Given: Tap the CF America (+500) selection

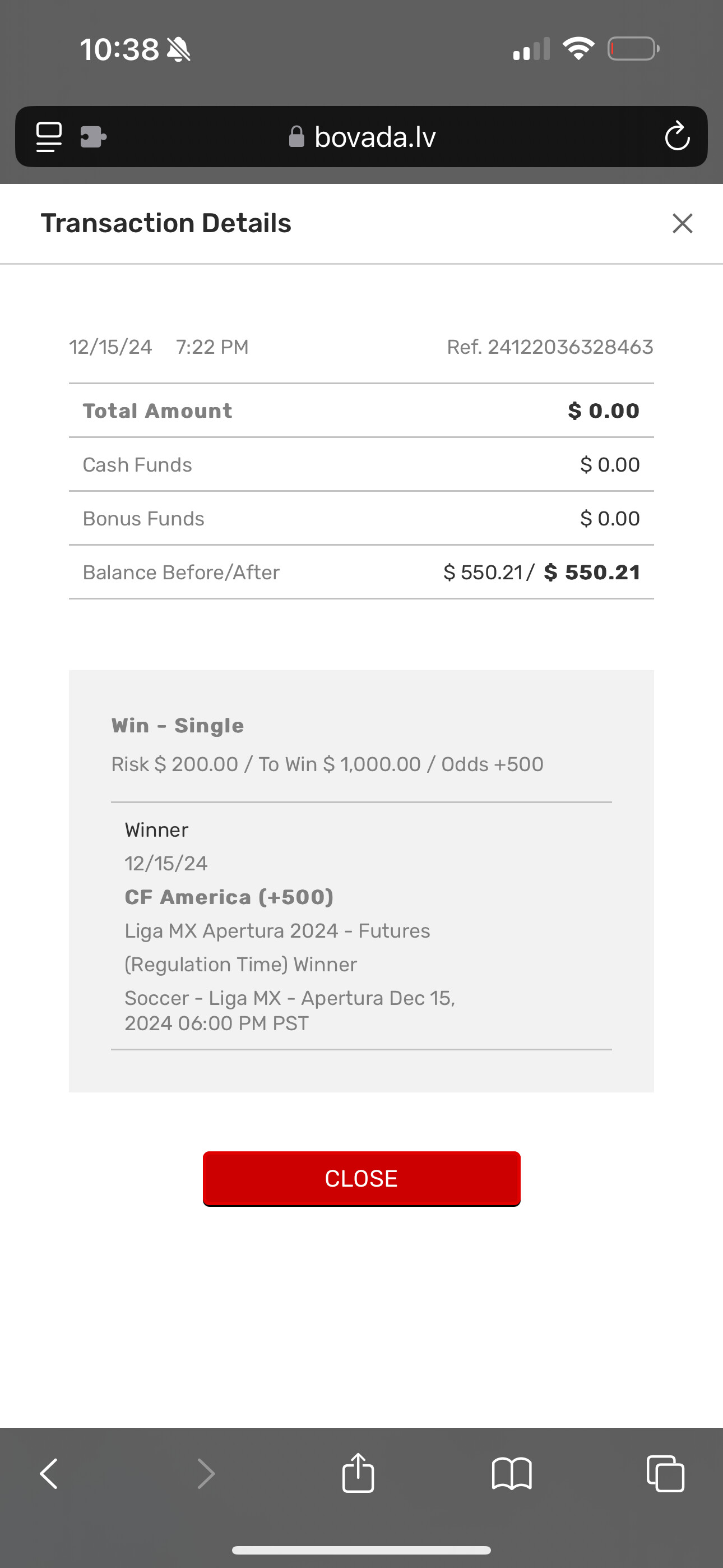Looking at the screenshot, I should [229, 897].
